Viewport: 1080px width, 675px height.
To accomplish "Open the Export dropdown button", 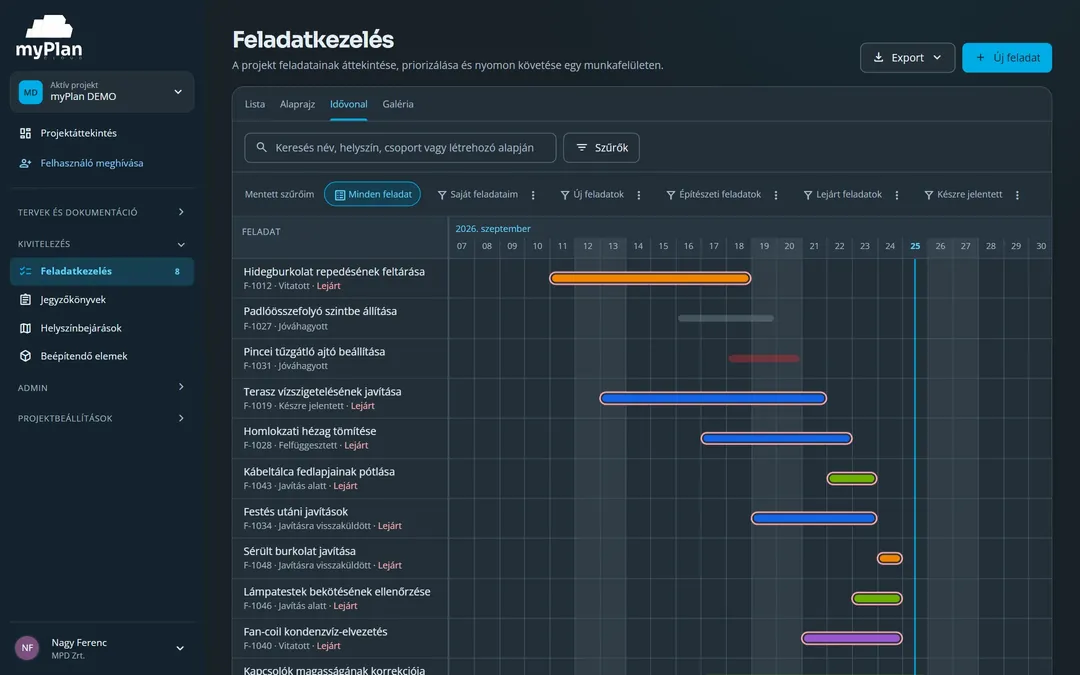I will pos(907,58).
